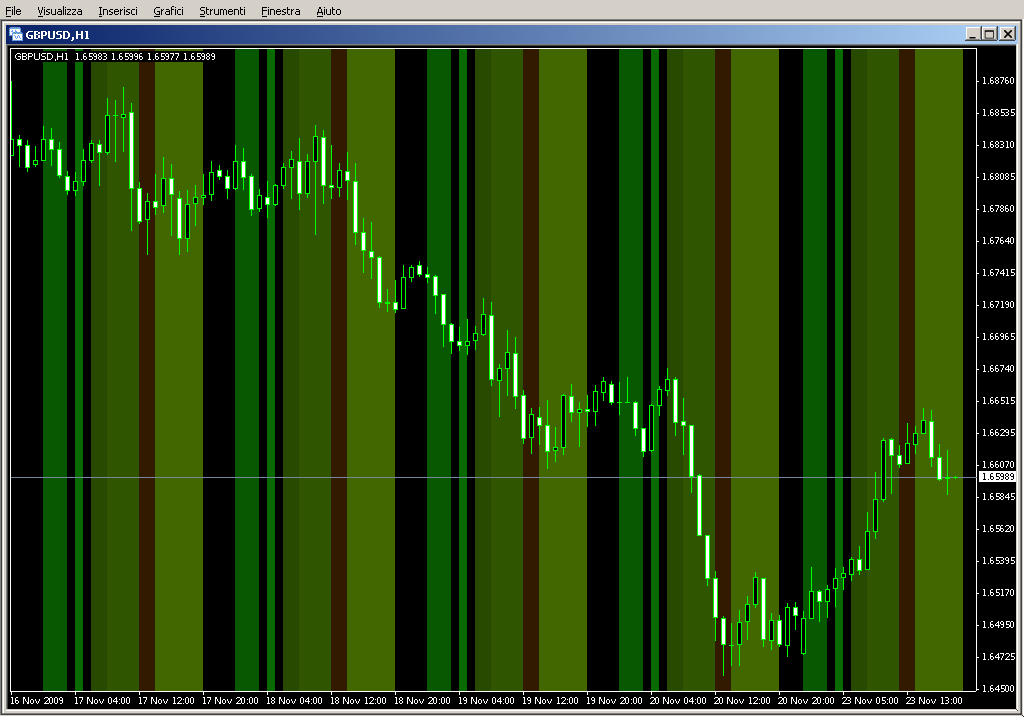Click price scale value 1.68310
The width and height of the screenshot is (1024, 717).
[999, 145]
